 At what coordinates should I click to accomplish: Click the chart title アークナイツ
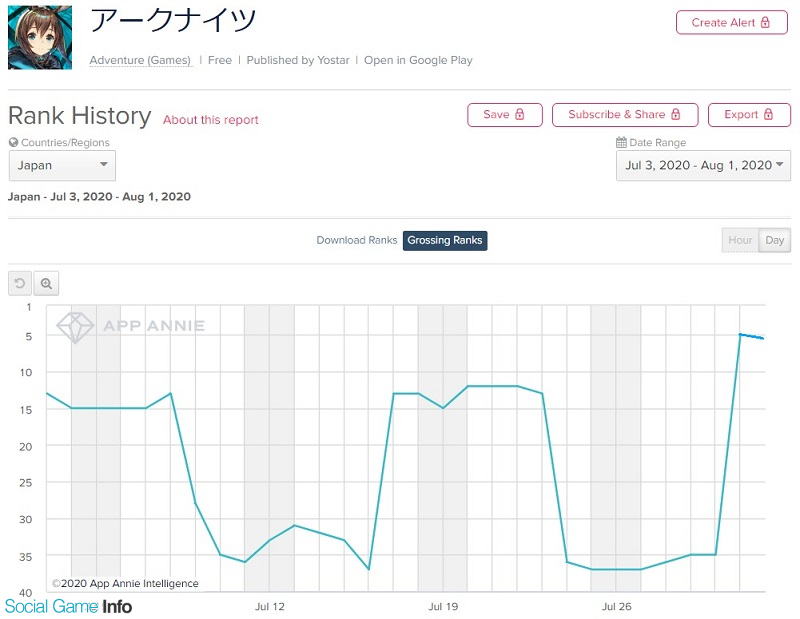[x=173, y=20]
